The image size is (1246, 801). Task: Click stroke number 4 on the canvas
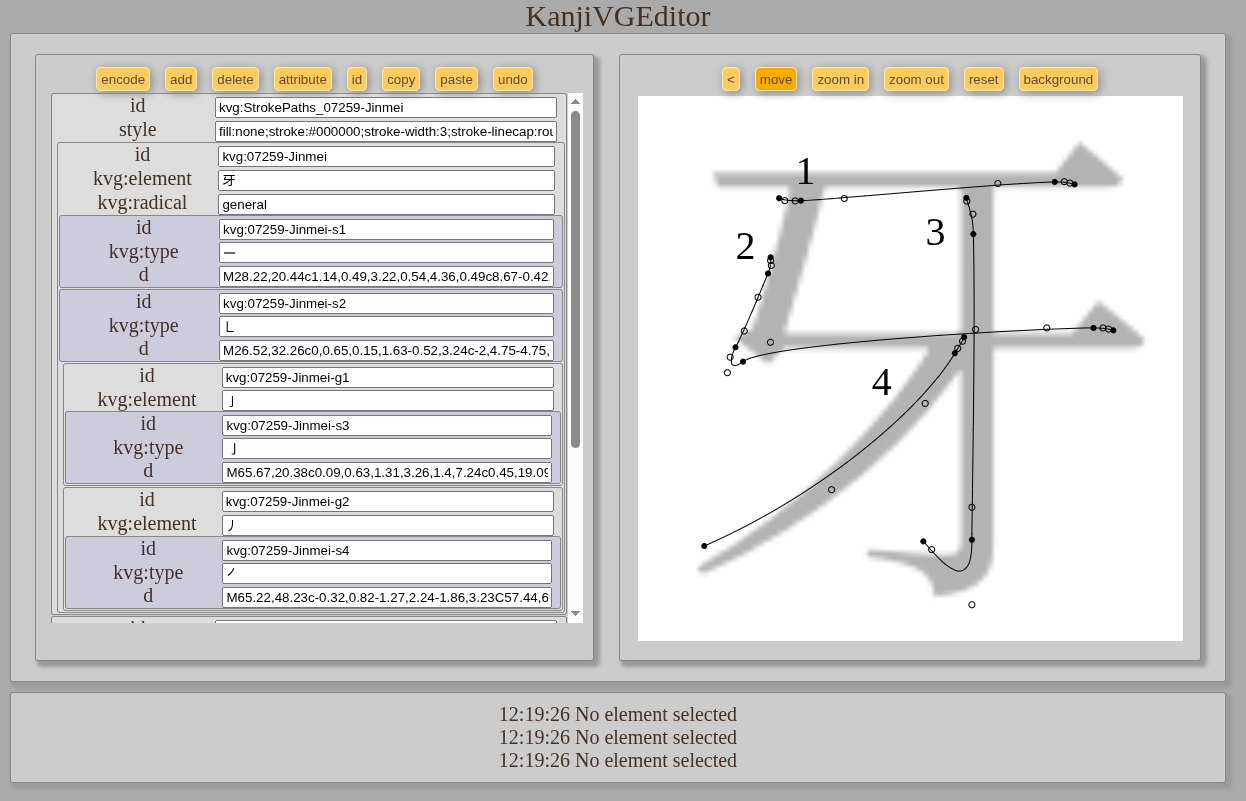tap(881, 383)
